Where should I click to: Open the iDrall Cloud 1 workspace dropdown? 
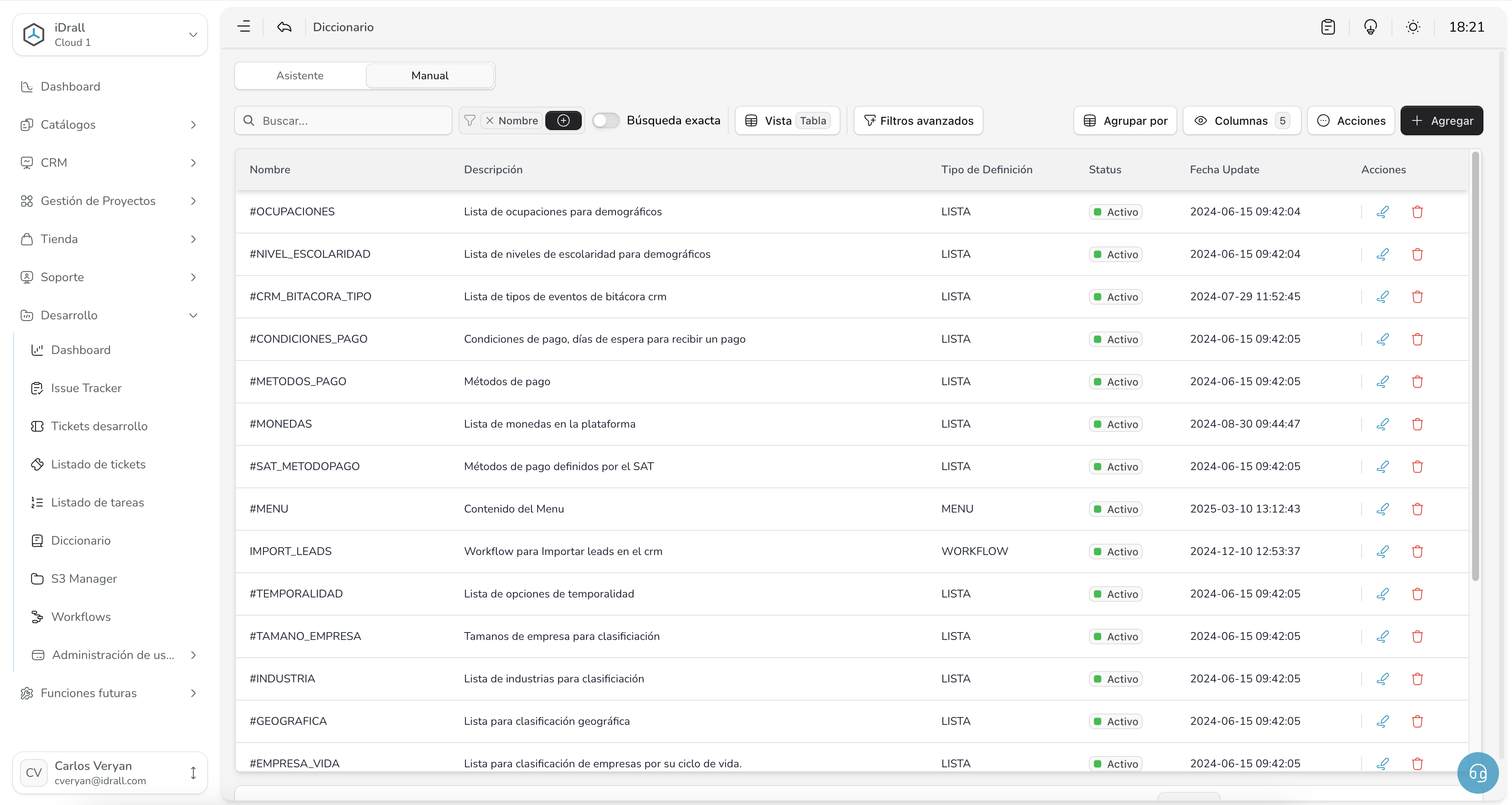click(110, 35)
